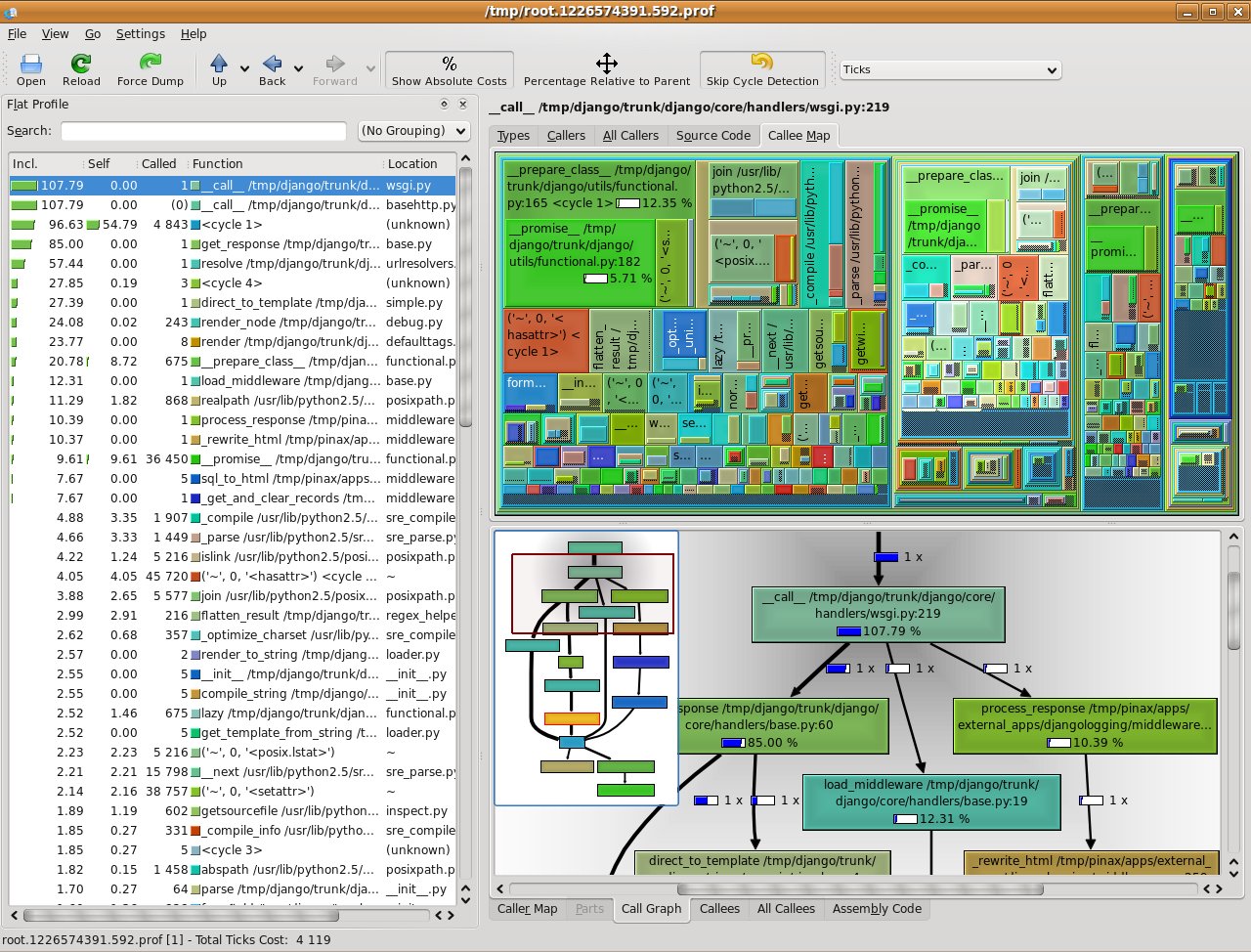Toggle Percentage Relative to Parent
This screenshot has width=1251, height=952.
click(x=607, y=69)
